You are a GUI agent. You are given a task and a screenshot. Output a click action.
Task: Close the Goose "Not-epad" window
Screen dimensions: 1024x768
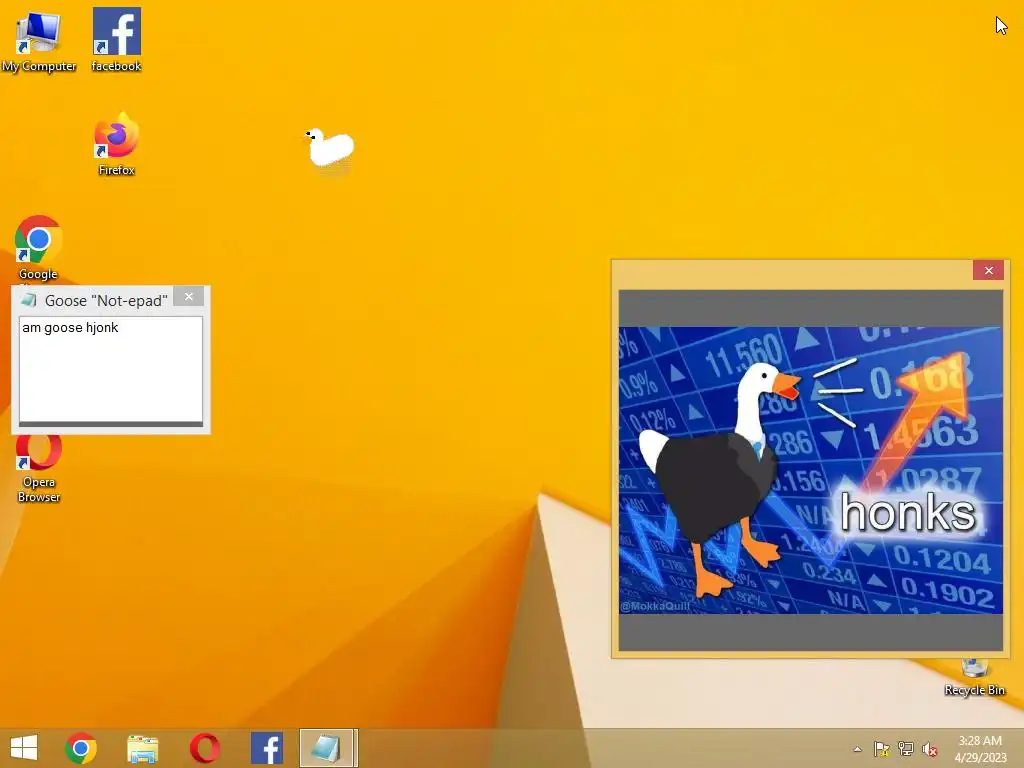point(189,297)
